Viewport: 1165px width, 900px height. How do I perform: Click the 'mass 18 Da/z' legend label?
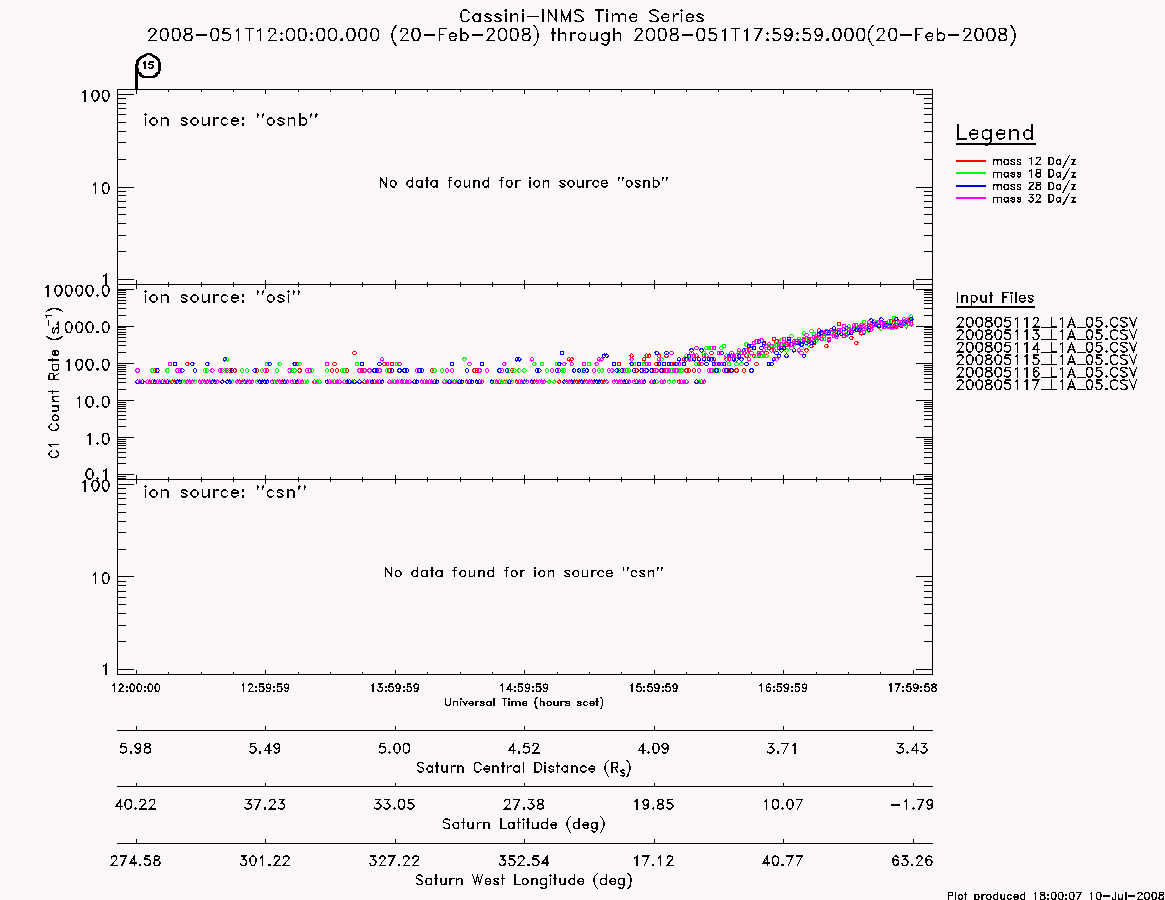(x=1034, y=173)
